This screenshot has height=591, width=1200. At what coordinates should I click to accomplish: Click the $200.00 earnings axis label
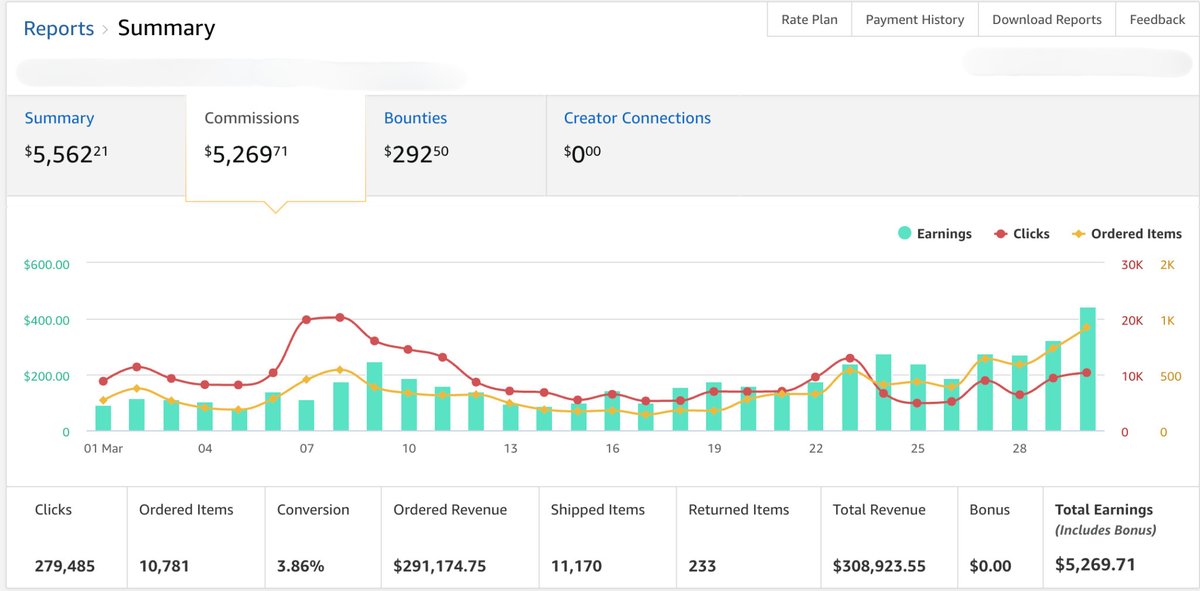point(47,376)
